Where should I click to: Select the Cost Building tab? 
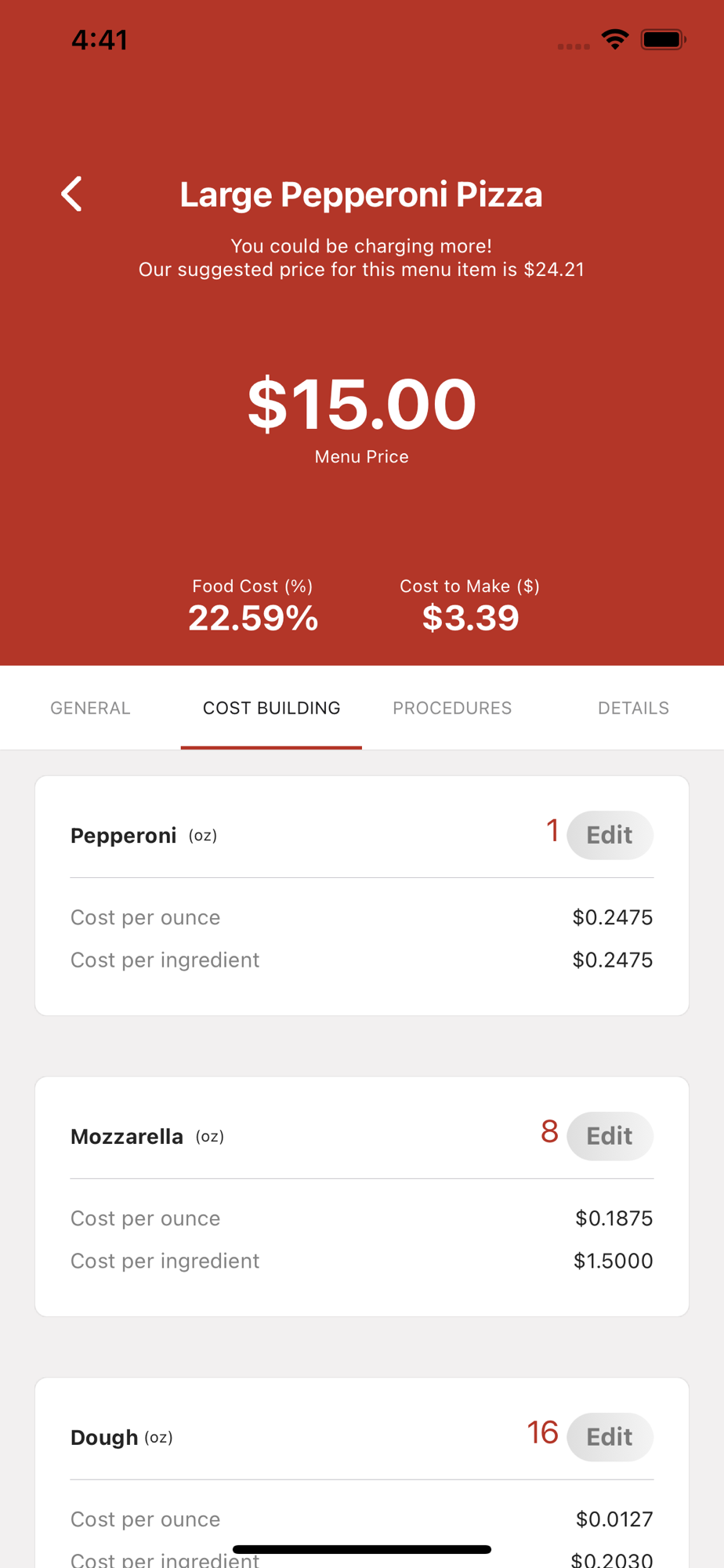(x=271, y=708)
